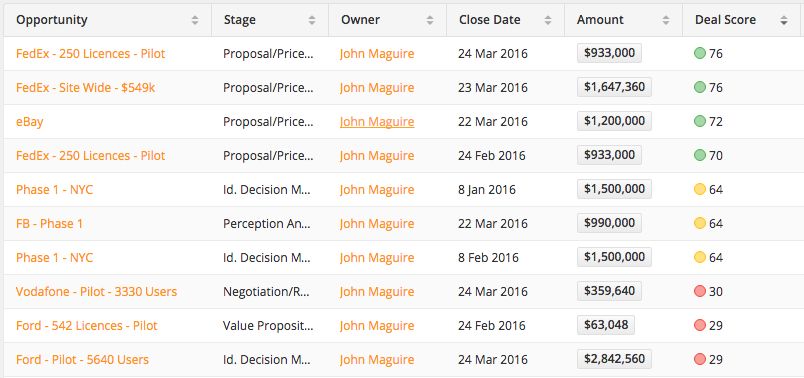804x378 pixels.
Task: Toggle sort arrows on Owner column
Action: [x=430, y=21]
